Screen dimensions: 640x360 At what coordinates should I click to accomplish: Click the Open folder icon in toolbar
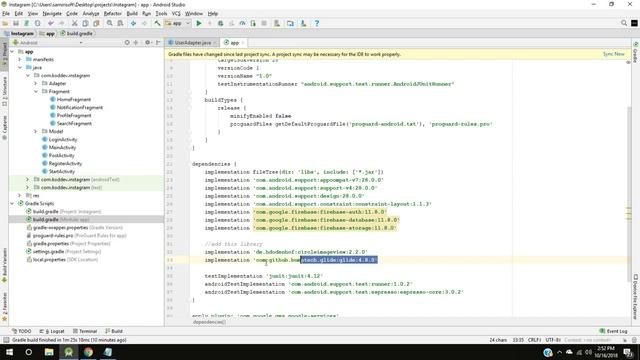pos(5,23)
